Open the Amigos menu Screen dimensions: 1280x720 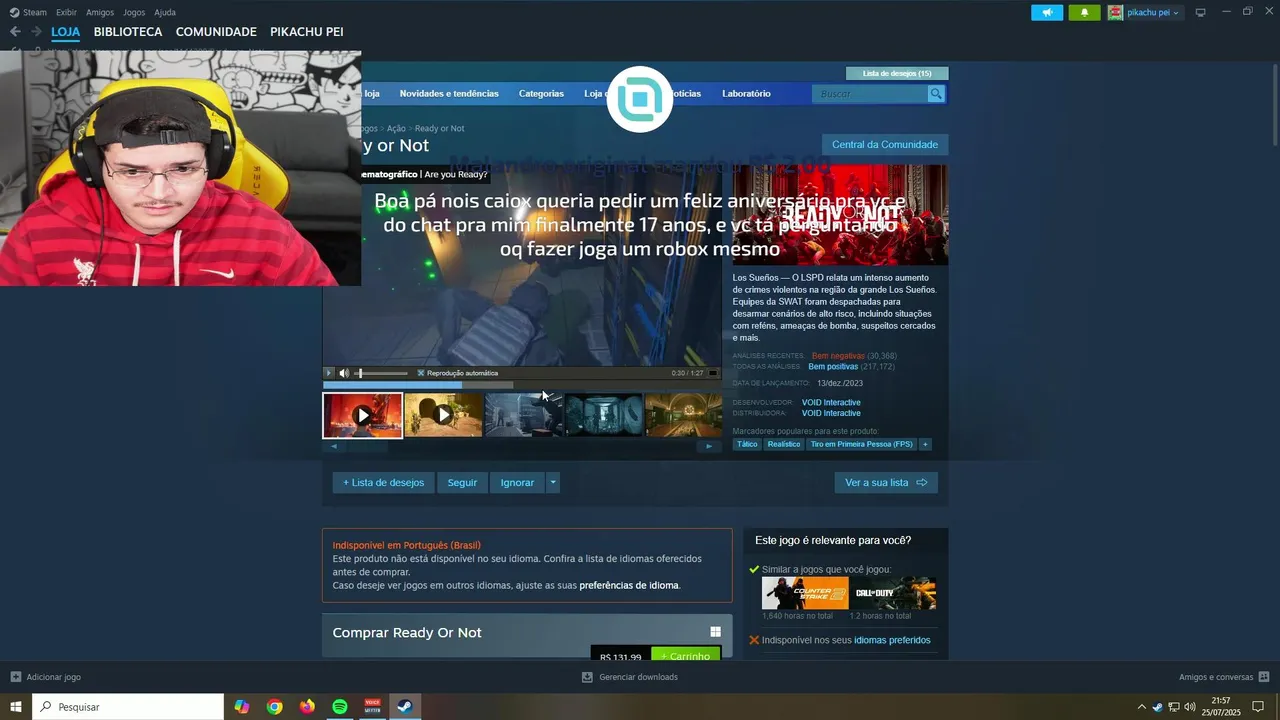coord(100,12)
